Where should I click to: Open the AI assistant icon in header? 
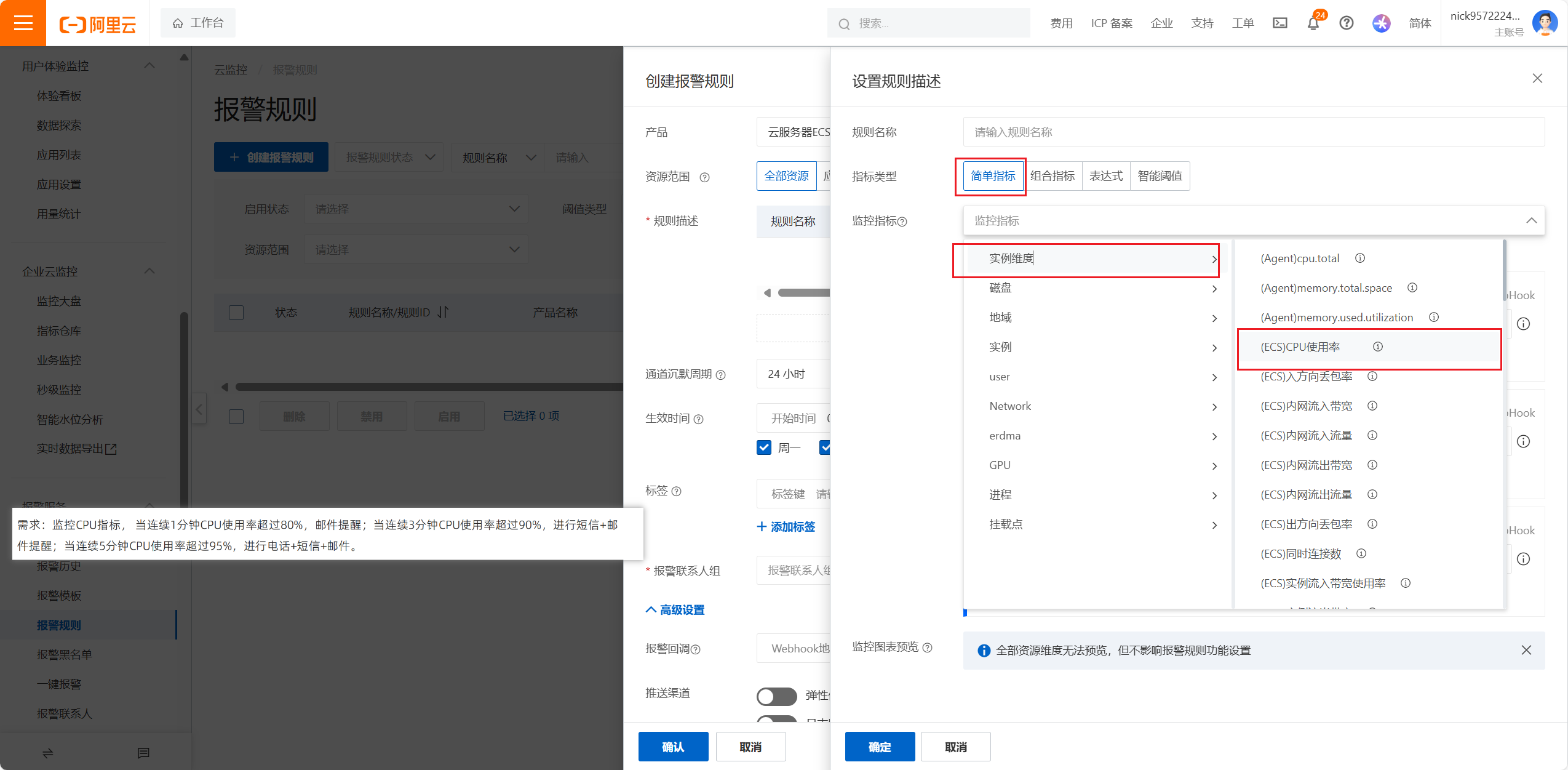pyautogui.click(x=1381, y=23)
